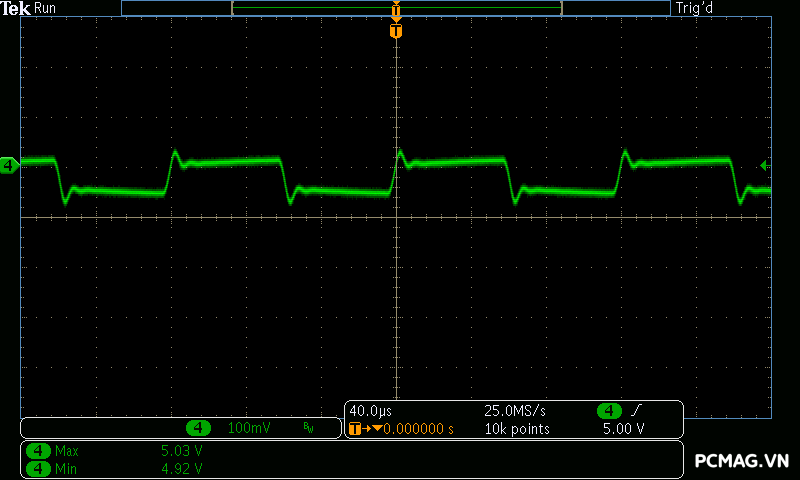Click the PCMAG.VN watermark link
The image size is (800, 480).
click(x=742, y=461)
